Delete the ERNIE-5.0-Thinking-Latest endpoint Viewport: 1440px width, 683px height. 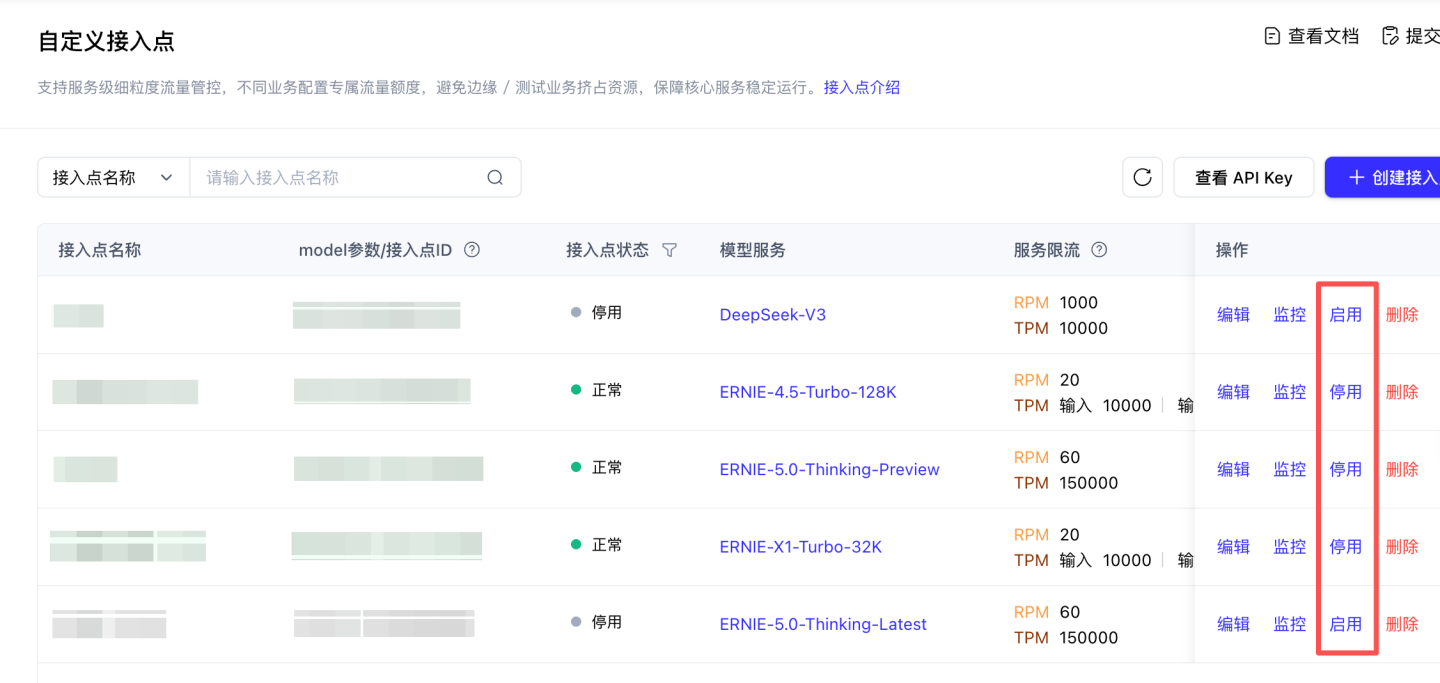1401,624
